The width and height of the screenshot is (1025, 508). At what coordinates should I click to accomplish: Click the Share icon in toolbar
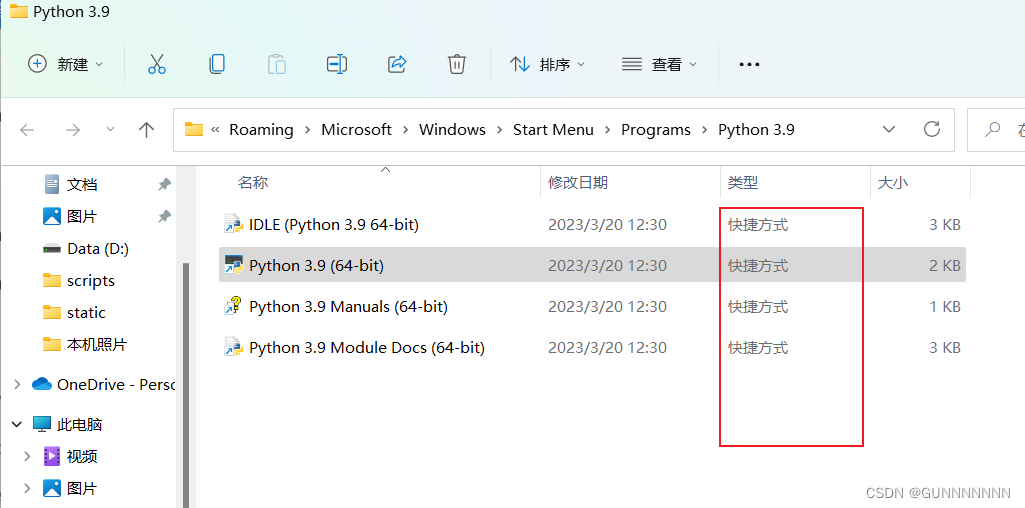[x=397, y=64]
